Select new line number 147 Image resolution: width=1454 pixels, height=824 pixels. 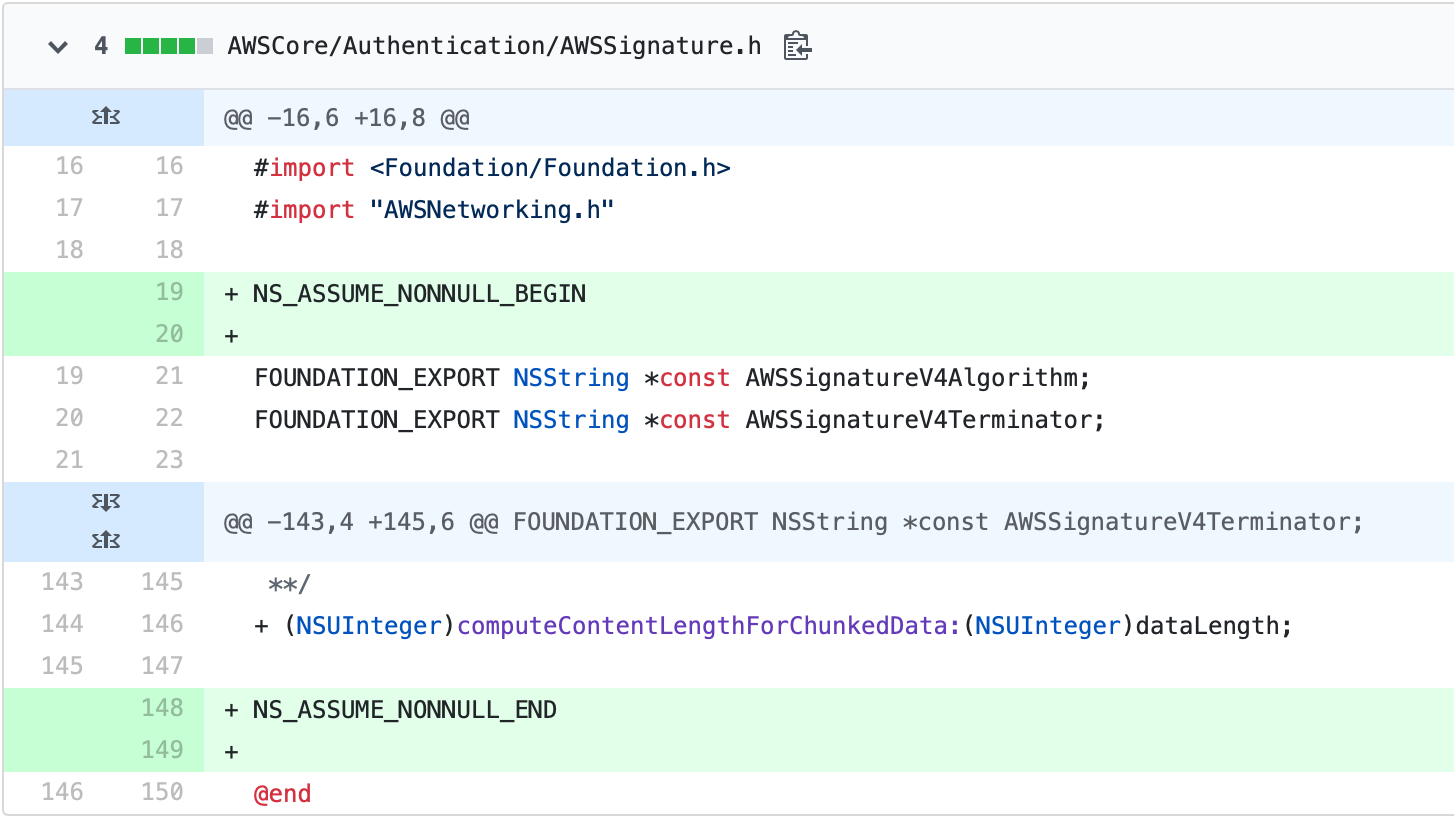coord(162,666)
